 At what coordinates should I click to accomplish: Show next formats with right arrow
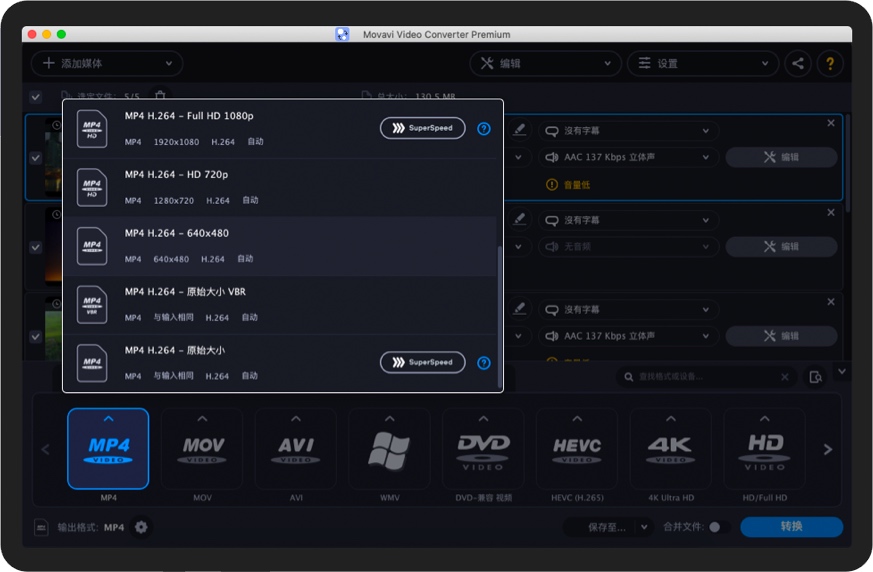828,449
